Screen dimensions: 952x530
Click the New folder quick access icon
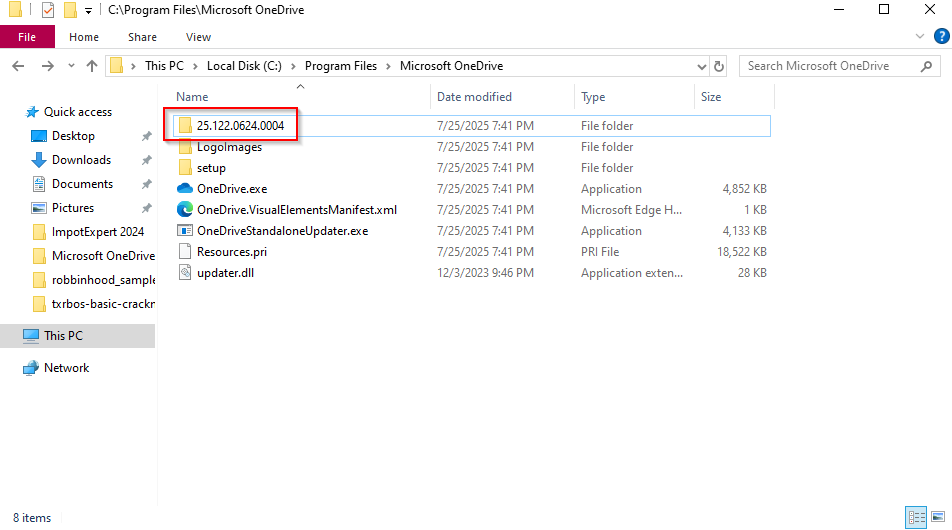(x=70, y=10)
